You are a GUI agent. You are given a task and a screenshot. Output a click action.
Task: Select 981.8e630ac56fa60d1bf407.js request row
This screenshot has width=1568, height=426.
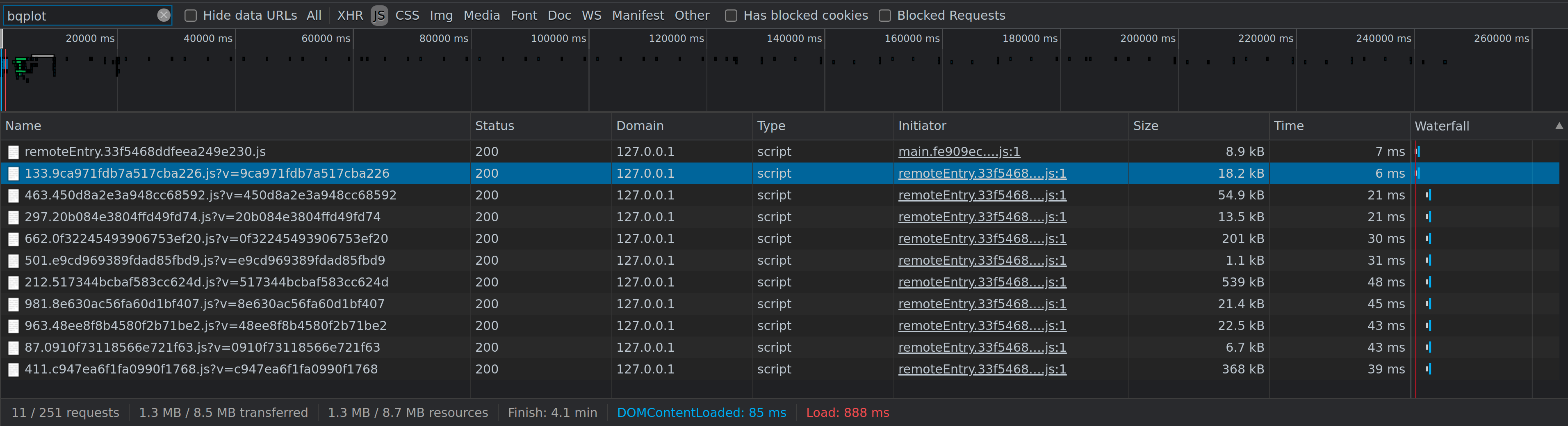(x=780, y=304)
